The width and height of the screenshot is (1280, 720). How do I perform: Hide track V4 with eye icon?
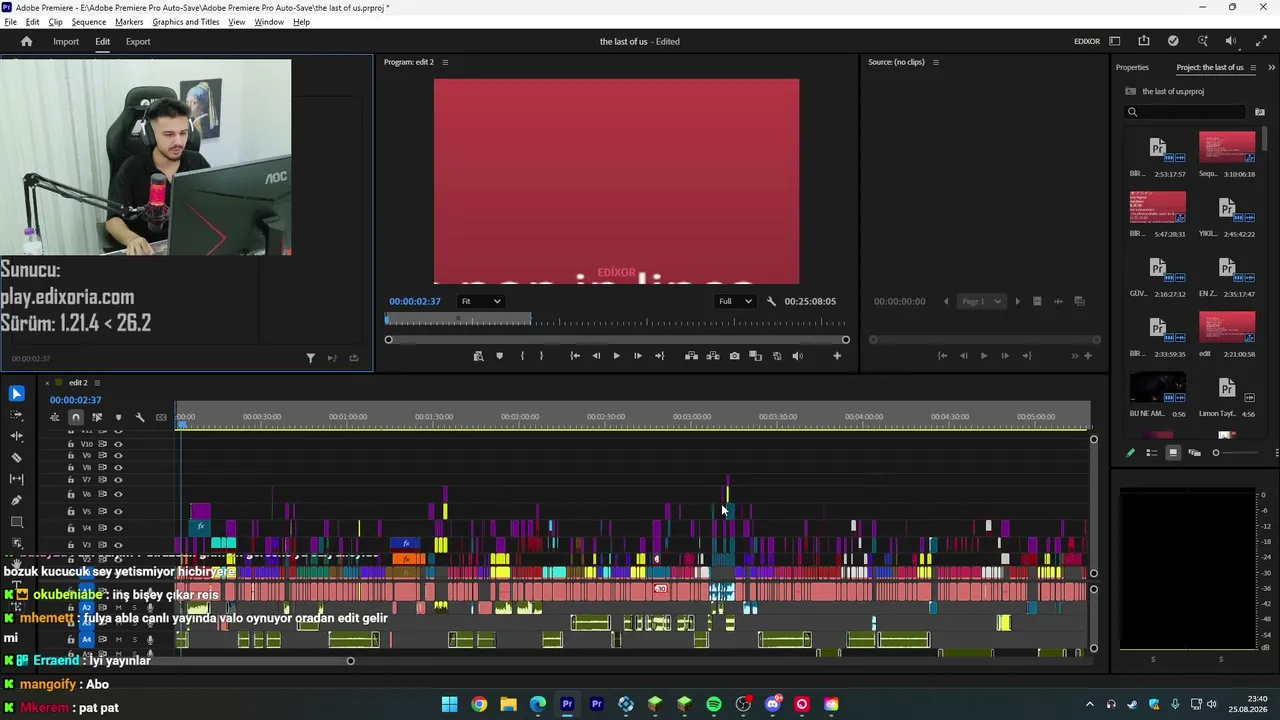[118, 528]
